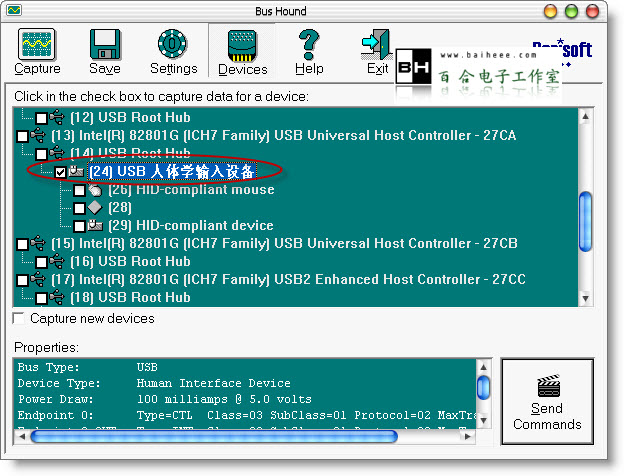Click the green window button in the title bar

point(571,11)
